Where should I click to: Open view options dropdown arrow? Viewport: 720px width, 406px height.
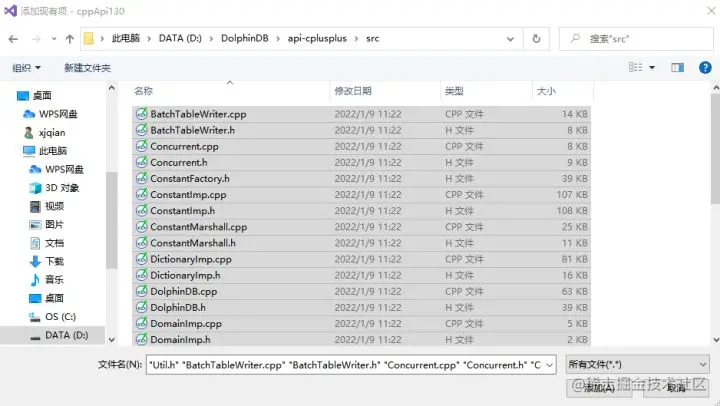click(x=652, y=68)
